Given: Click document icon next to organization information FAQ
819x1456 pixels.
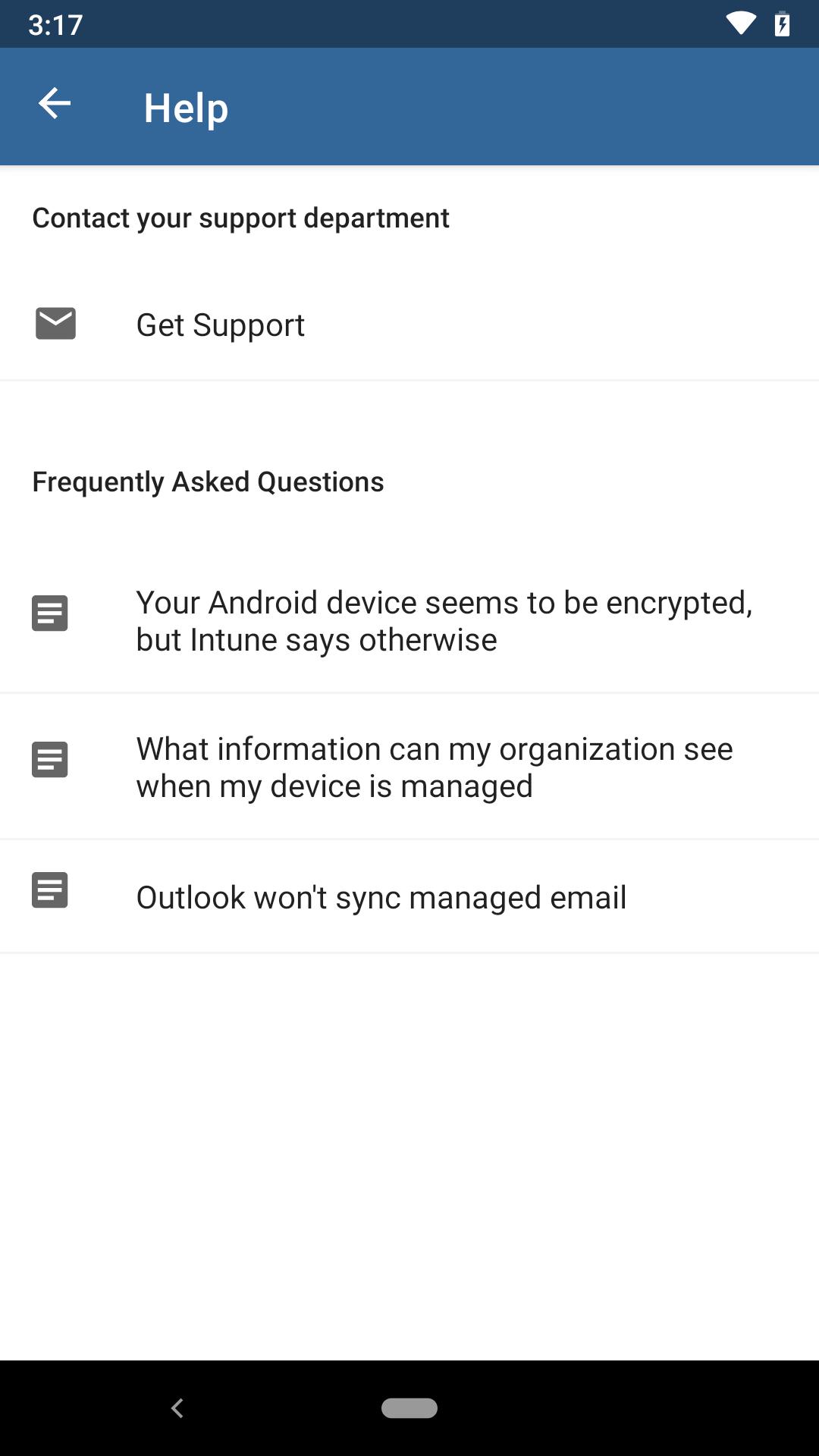Looking at the screenshot, I should click(x=50, y=760).
